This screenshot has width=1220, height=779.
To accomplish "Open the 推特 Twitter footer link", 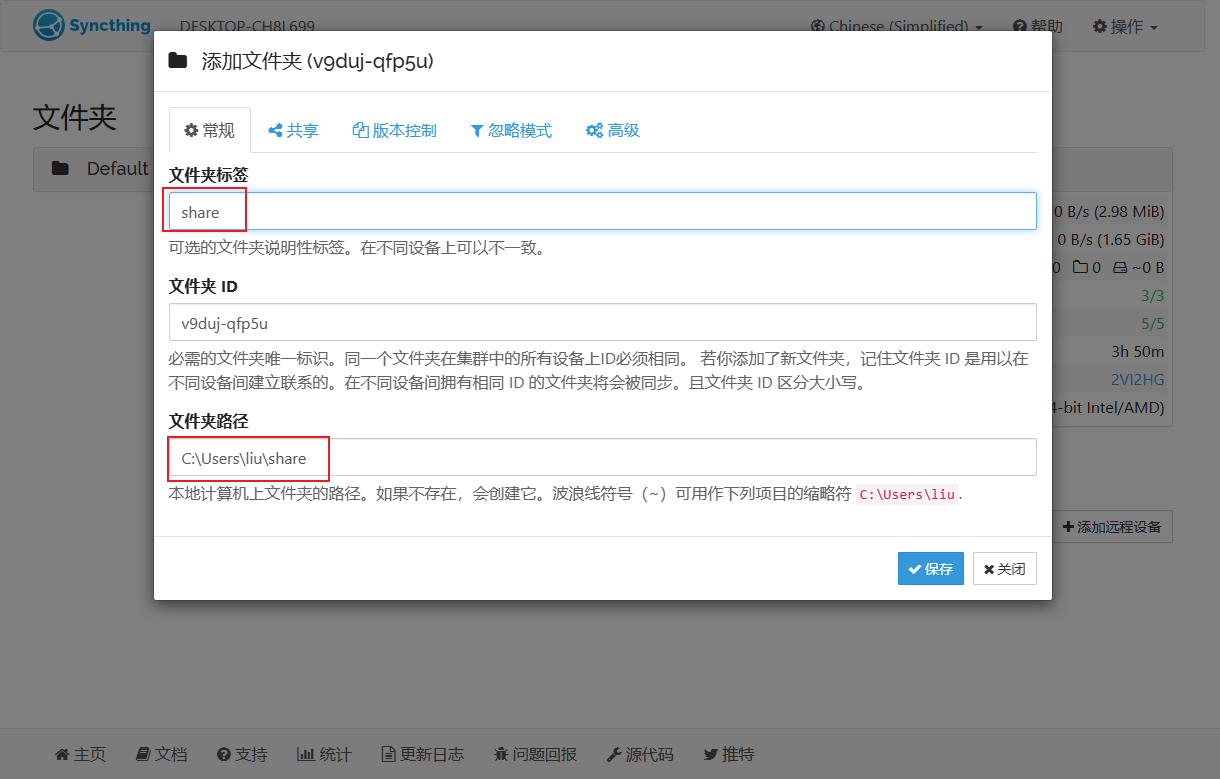I will (729, 754).
